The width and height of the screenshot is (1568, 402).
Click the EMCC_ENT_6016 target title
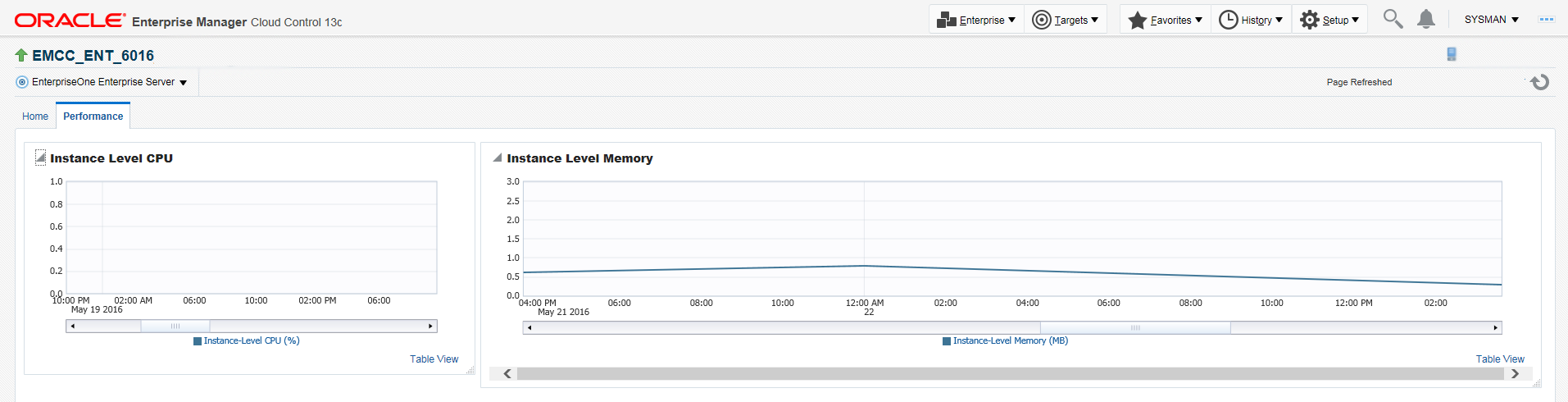coord(93,56)
